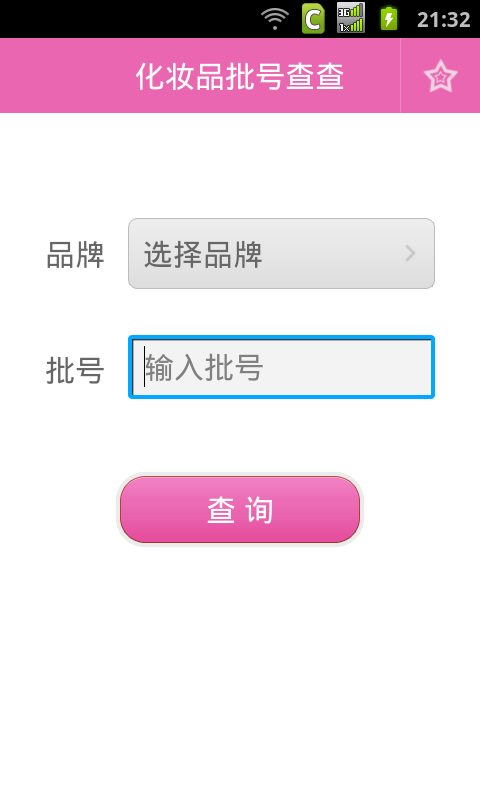Tap the 化妆品批号查查 title text
Screen dimensions: 480x800
240,77
